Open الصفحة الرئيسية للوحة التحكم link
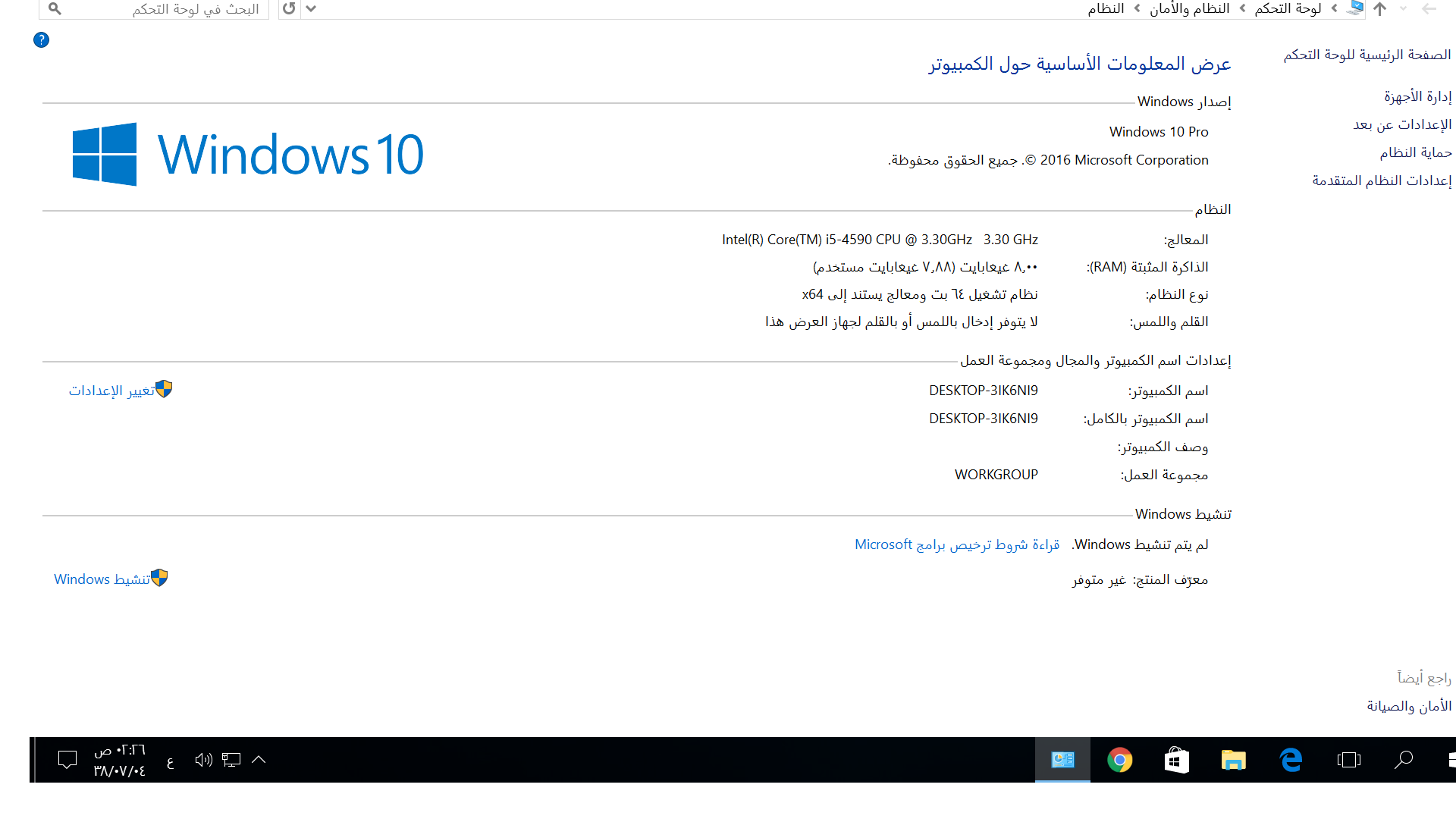This screenshot has height=819, width=1456. tap(1367, 55)
